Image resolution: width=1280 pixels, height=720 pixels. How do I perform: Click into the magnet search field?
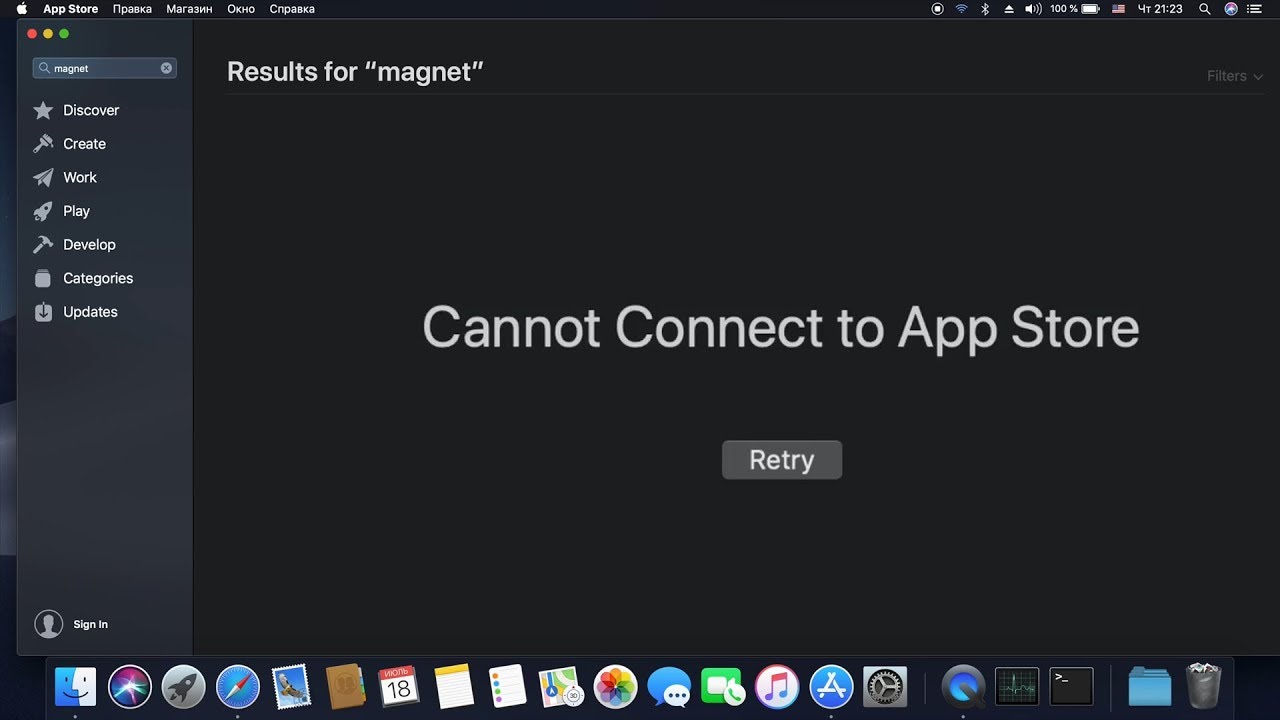pyautogui.click(x=105, y=68)
